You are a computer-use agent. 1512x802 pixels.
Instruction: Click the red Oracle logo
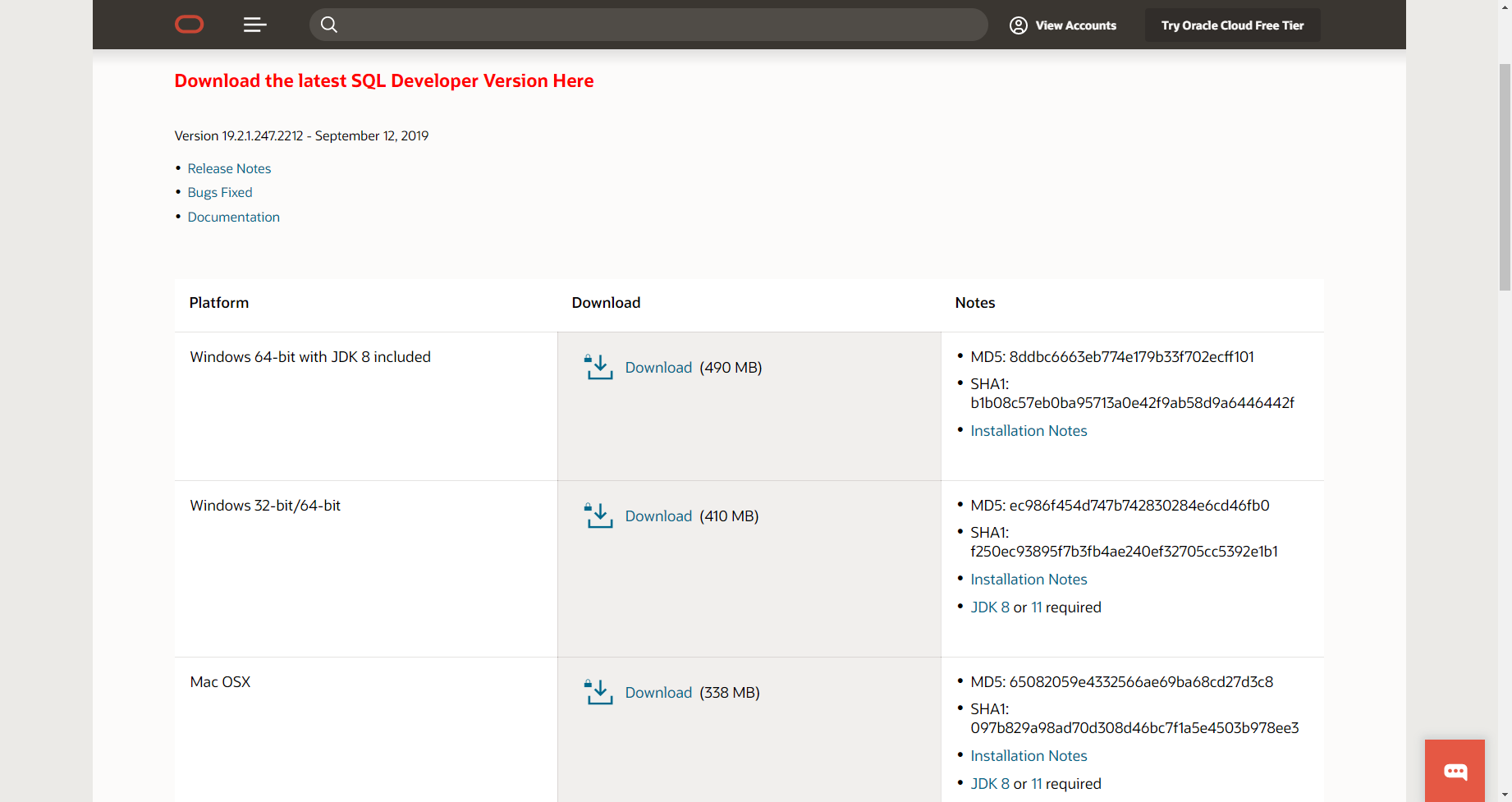[189, 25]
